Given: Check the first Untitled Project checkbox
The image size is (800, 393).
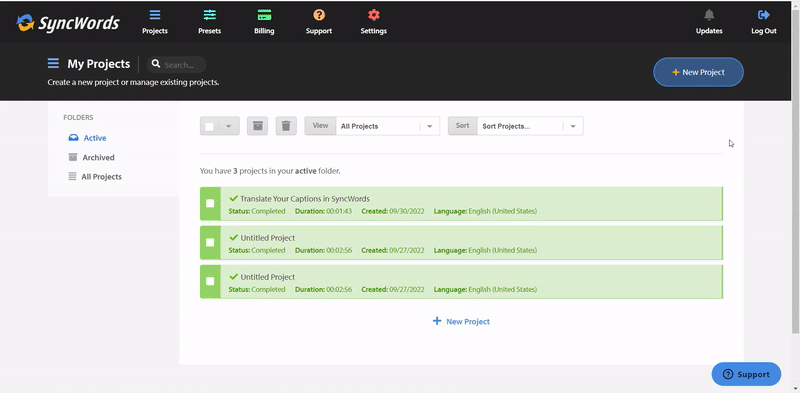Looking at the screenshot, I should [x=210, y=242].
